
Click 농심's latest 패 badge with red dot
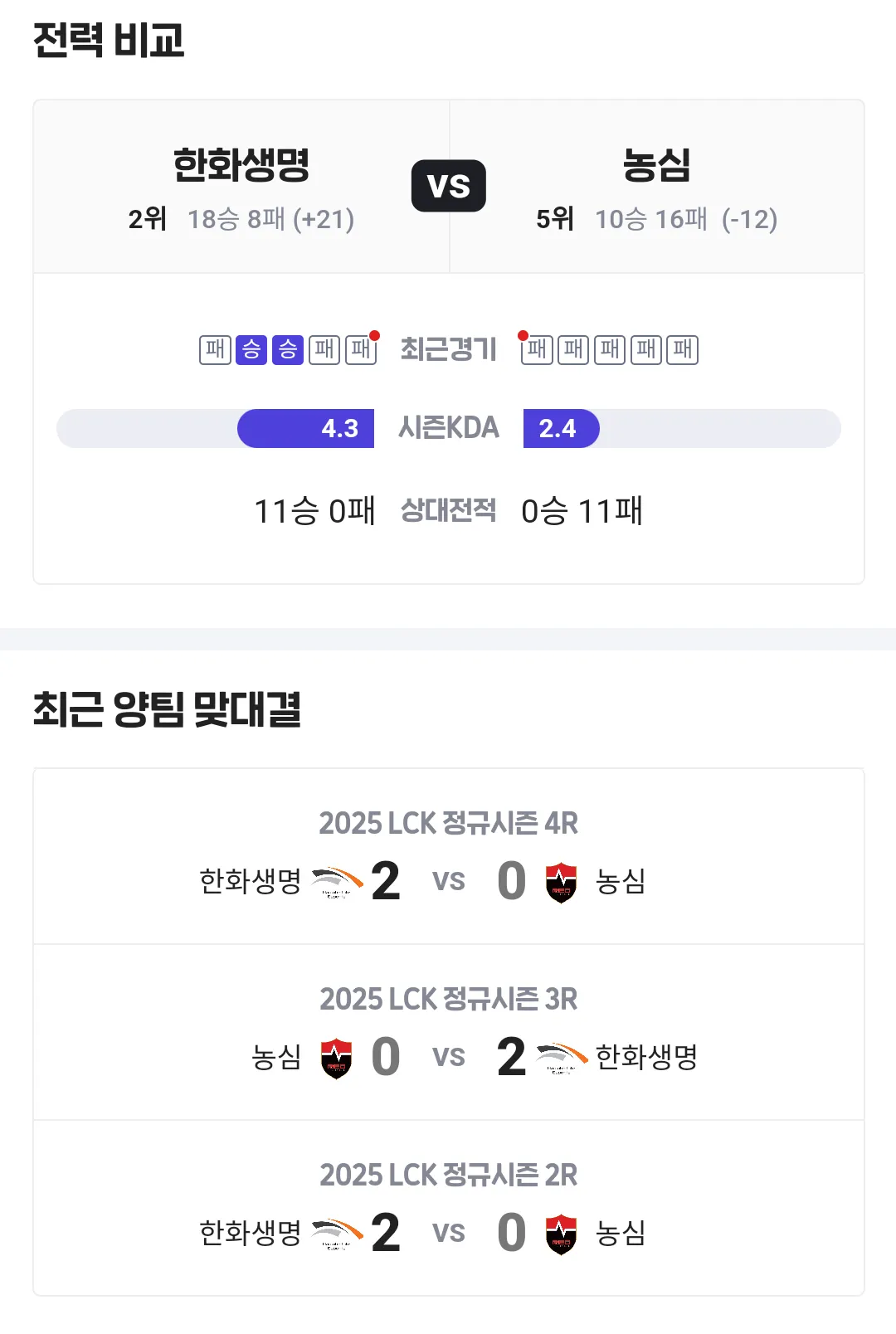537,349
